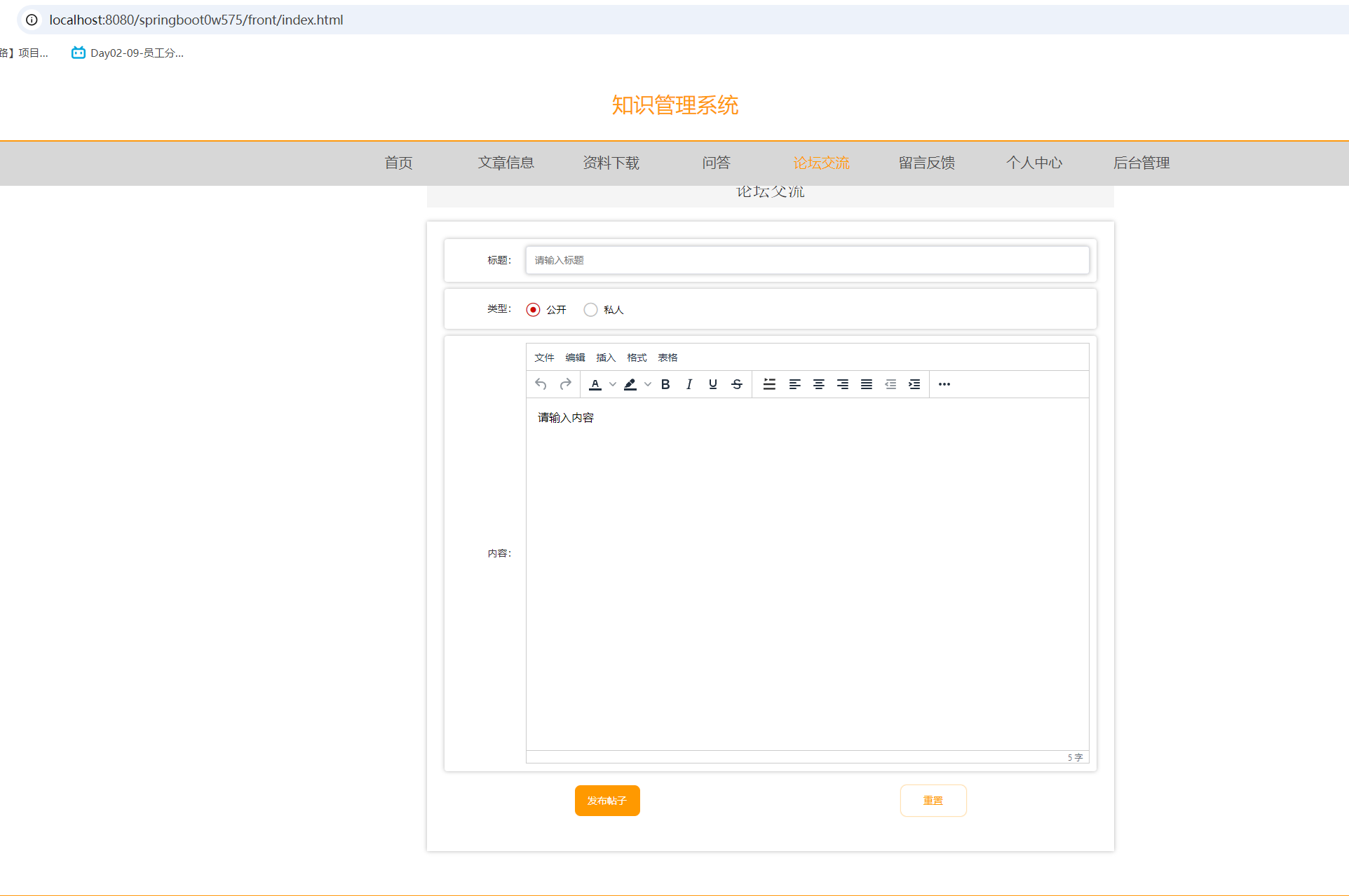
Task: Click the 知识管理系统 site title
Action: click(674, 105)
